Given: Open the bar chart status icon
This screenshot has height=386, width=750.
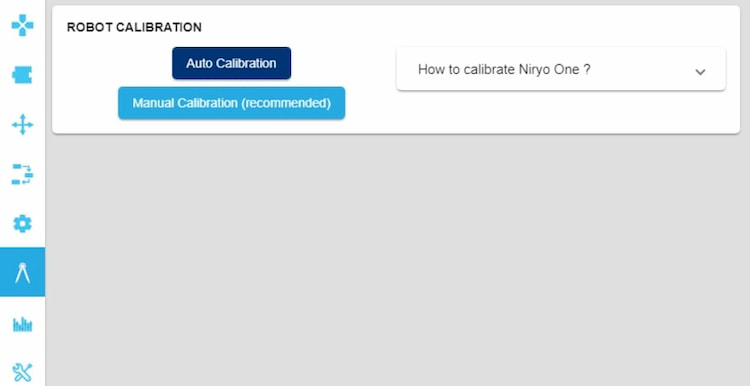Looking at the screenshot, I should [x=22, y=325].
